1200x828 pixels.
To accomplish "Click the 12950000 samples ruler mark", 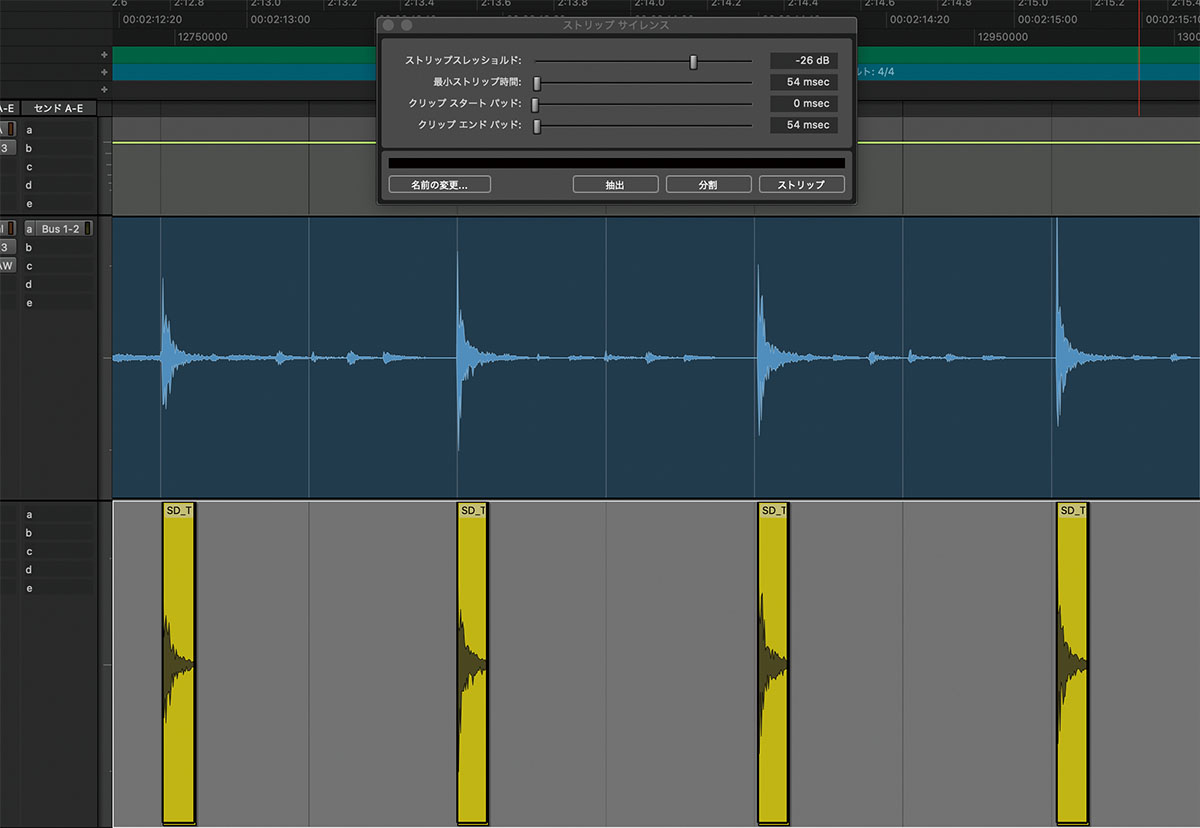I will [1002, 37].
